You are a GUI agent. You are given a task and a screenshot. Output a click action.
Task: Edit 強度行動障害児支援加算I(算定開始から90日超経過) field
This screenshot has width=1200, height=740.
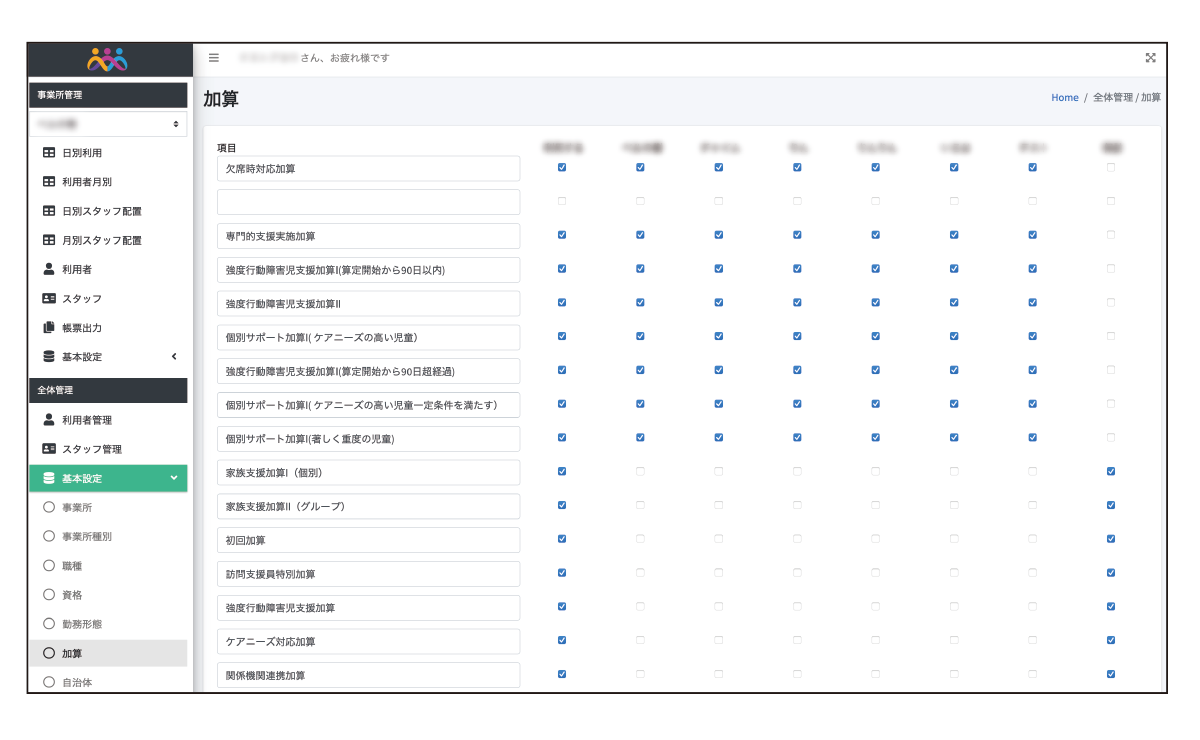click(369, 371)
